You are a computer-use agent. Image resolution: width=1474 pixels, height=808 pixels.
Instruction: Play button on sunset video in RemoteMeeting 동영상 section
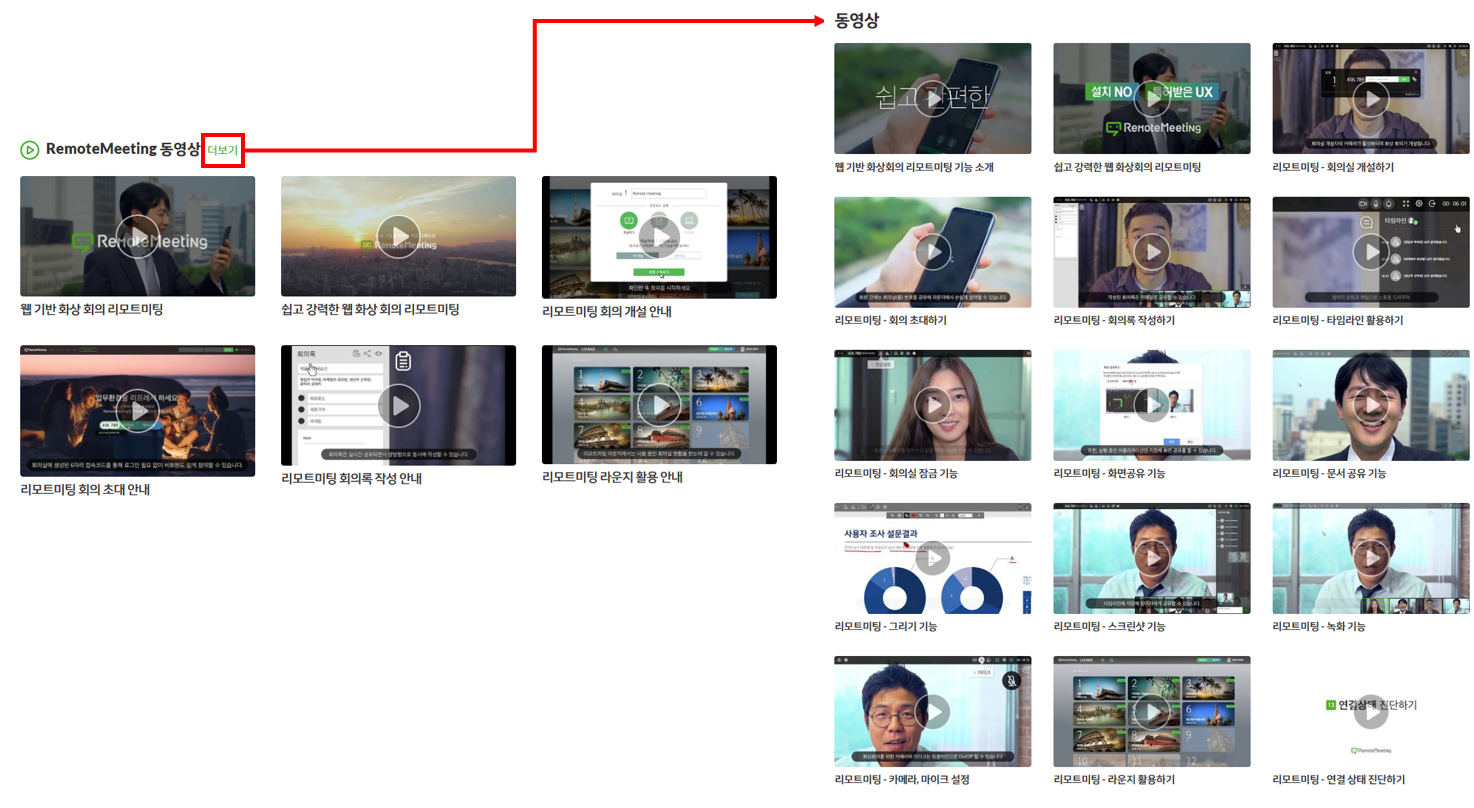398,236
